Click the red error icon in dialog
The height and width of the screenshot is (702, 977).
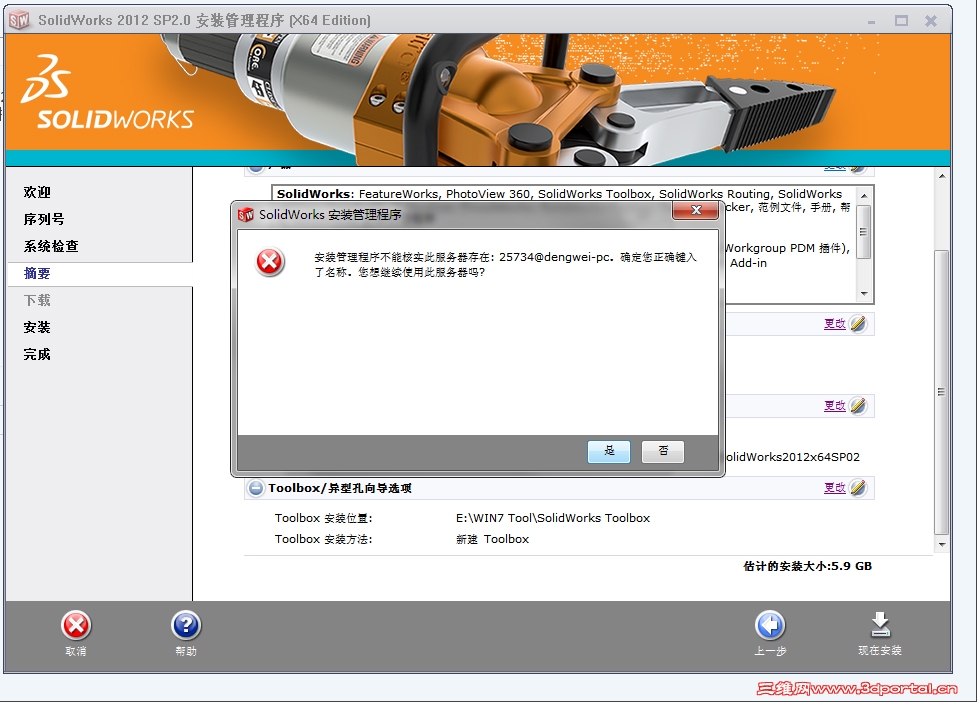pyautogui.click(x=270, y=262)
